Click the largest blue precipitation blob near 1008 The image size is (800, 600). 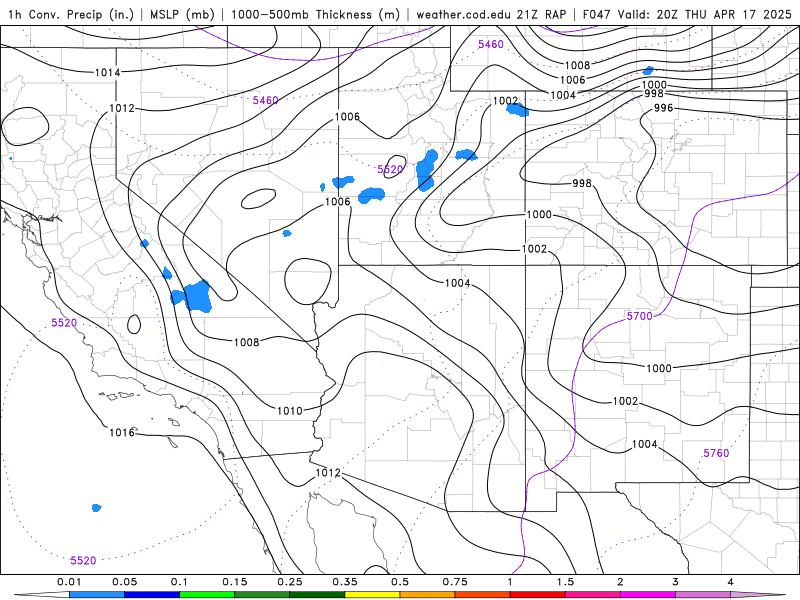point(198,296)
